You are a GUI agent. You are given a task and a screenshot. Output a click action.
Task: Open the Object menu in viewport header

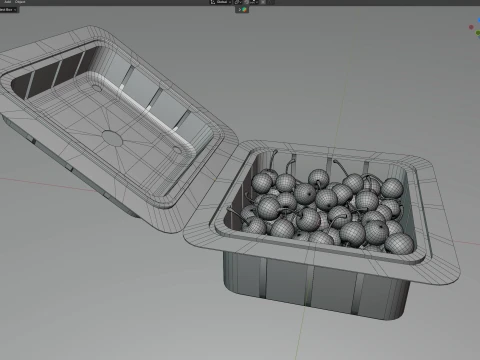[20, 2]
